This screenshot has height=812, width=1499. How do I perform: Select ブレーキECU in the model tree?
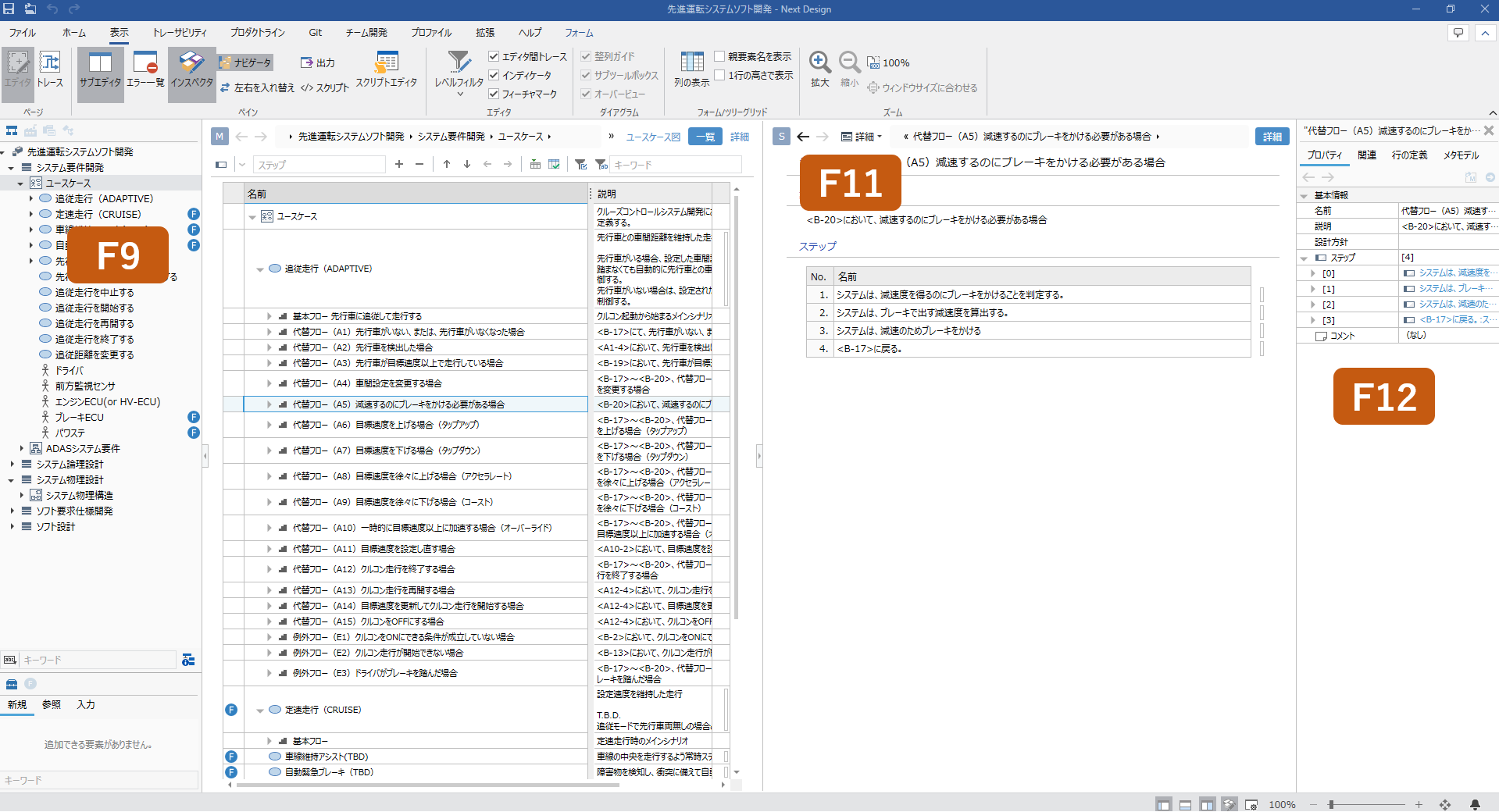(x=79, y=417)
